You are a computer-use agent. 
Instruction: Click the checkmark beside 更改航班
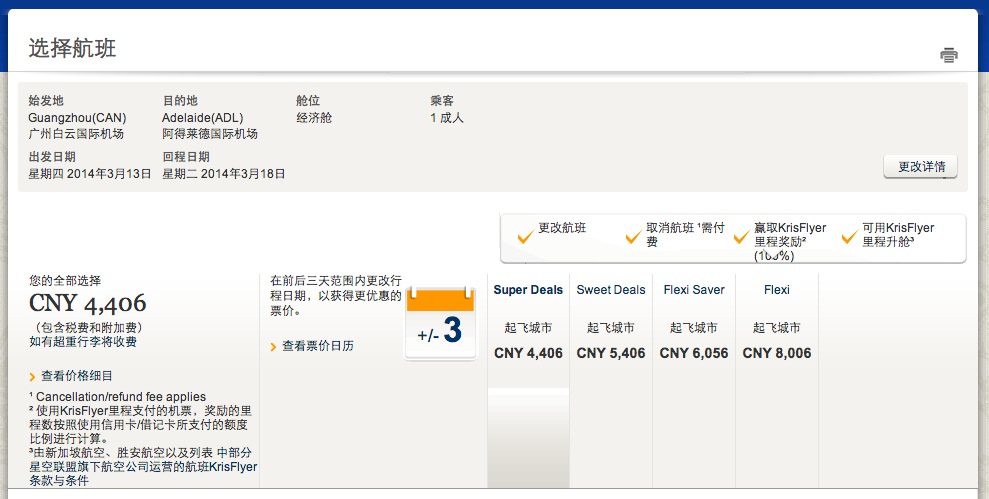[x=524, y=237]
